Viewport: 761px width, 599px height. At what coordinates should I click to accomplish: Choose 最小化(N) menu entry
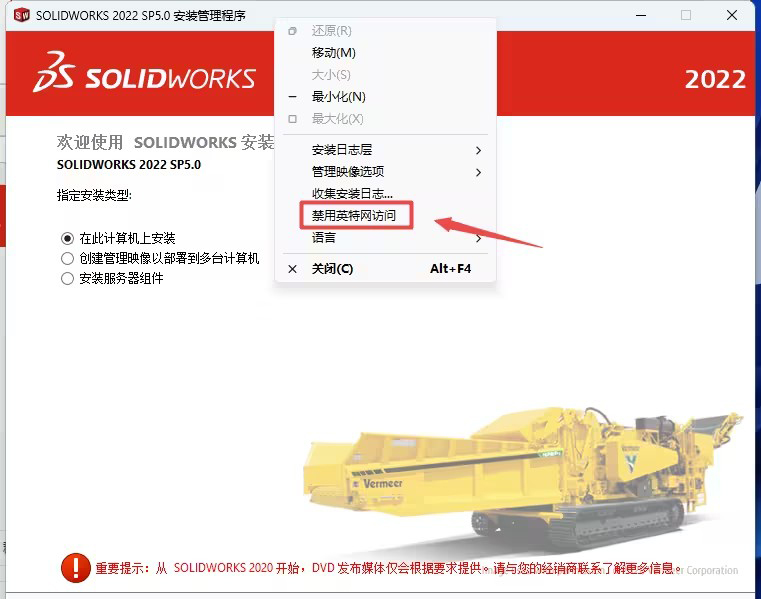point(385,97)
